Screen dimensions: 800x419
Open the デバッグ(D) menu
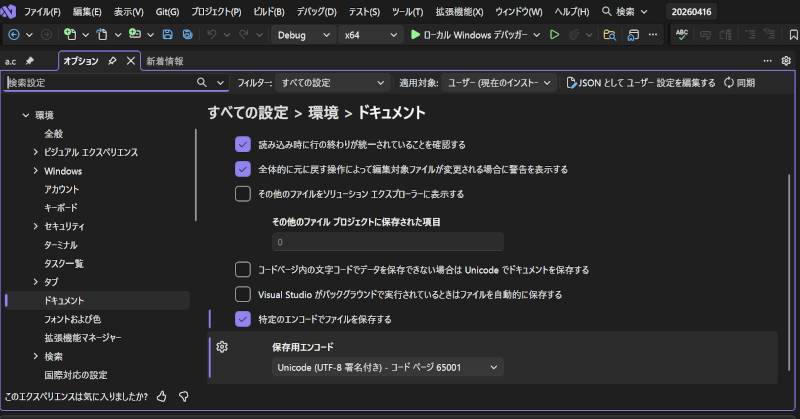(316, 11)
